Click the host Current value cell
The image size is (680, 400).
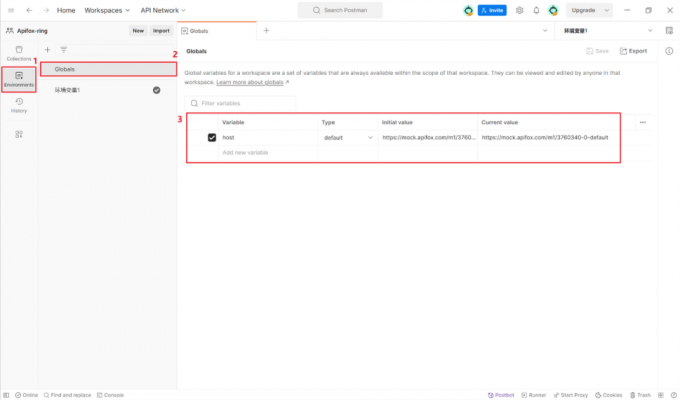click(548, 138)
